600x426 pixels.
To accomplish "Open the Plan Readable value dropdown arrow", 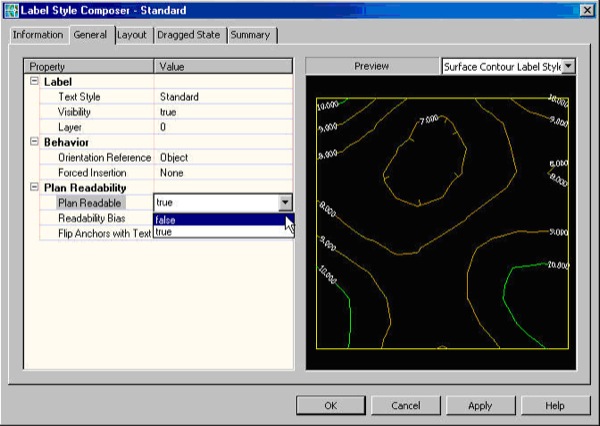I will 285,203.
